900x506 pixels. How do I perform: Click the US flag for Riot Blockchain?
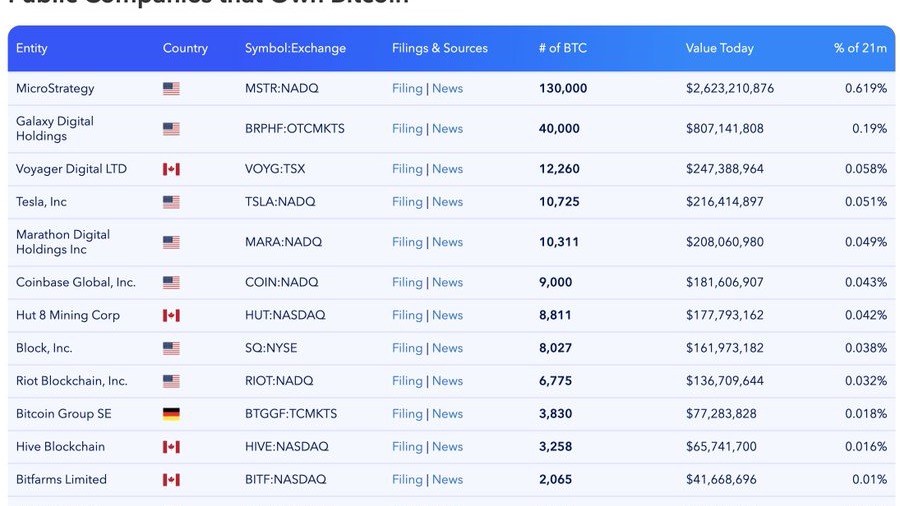click(x=171, y=381)
